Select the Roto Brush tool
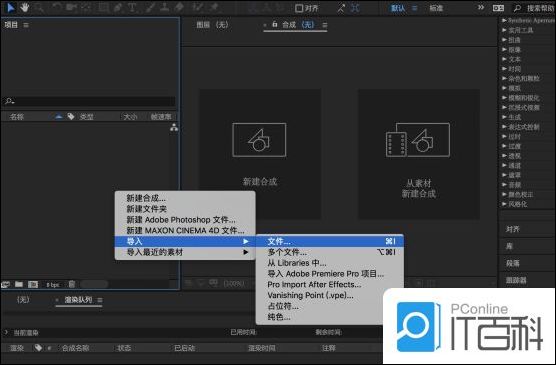This screenshot has width=556, height=365. pos(198,7)
